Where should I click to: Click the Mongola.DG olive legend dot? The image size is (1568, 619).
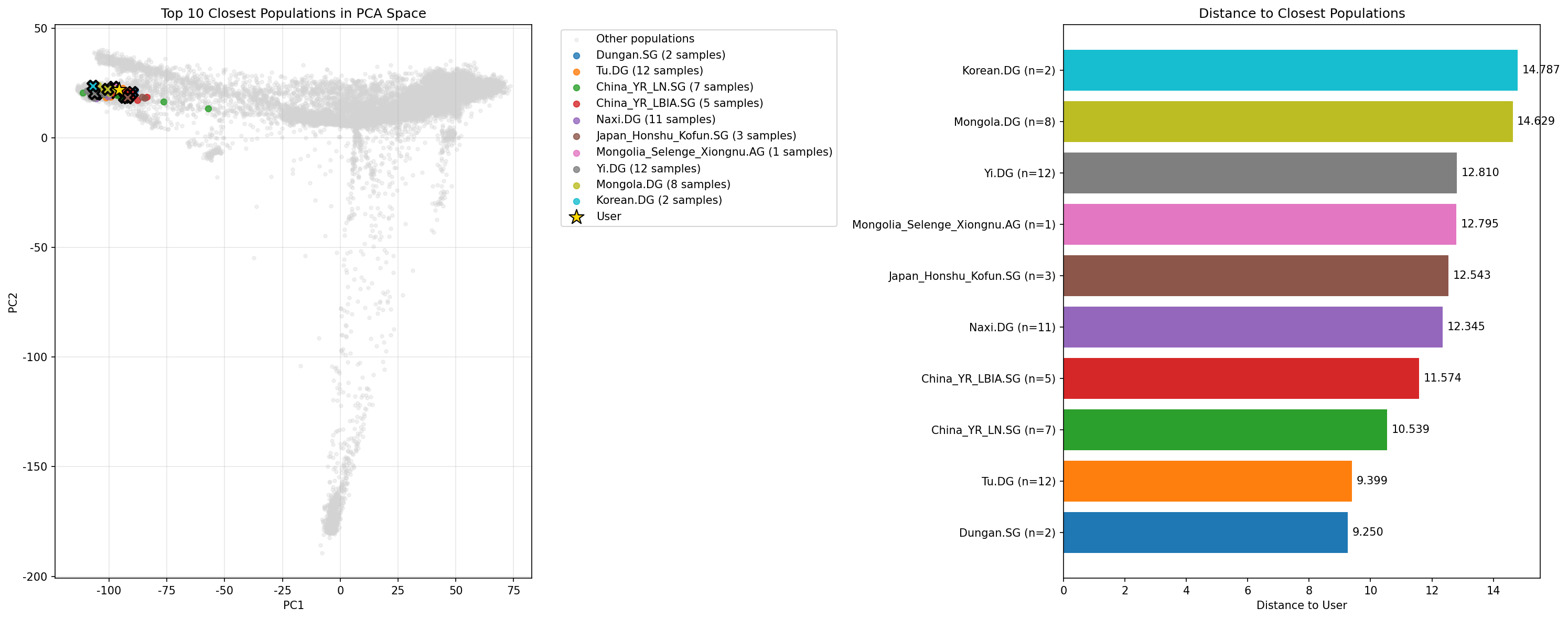pos(576,185)
